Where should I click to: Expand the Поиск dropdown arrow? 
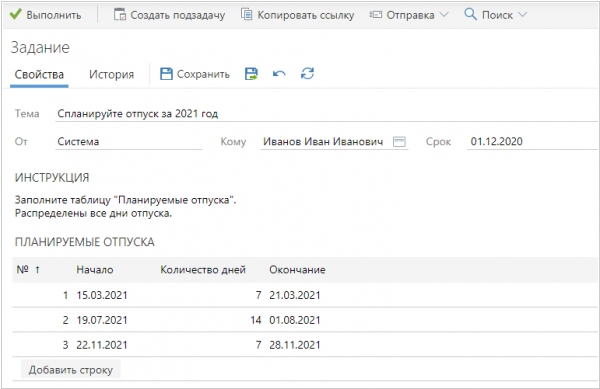tap(522, 15)
